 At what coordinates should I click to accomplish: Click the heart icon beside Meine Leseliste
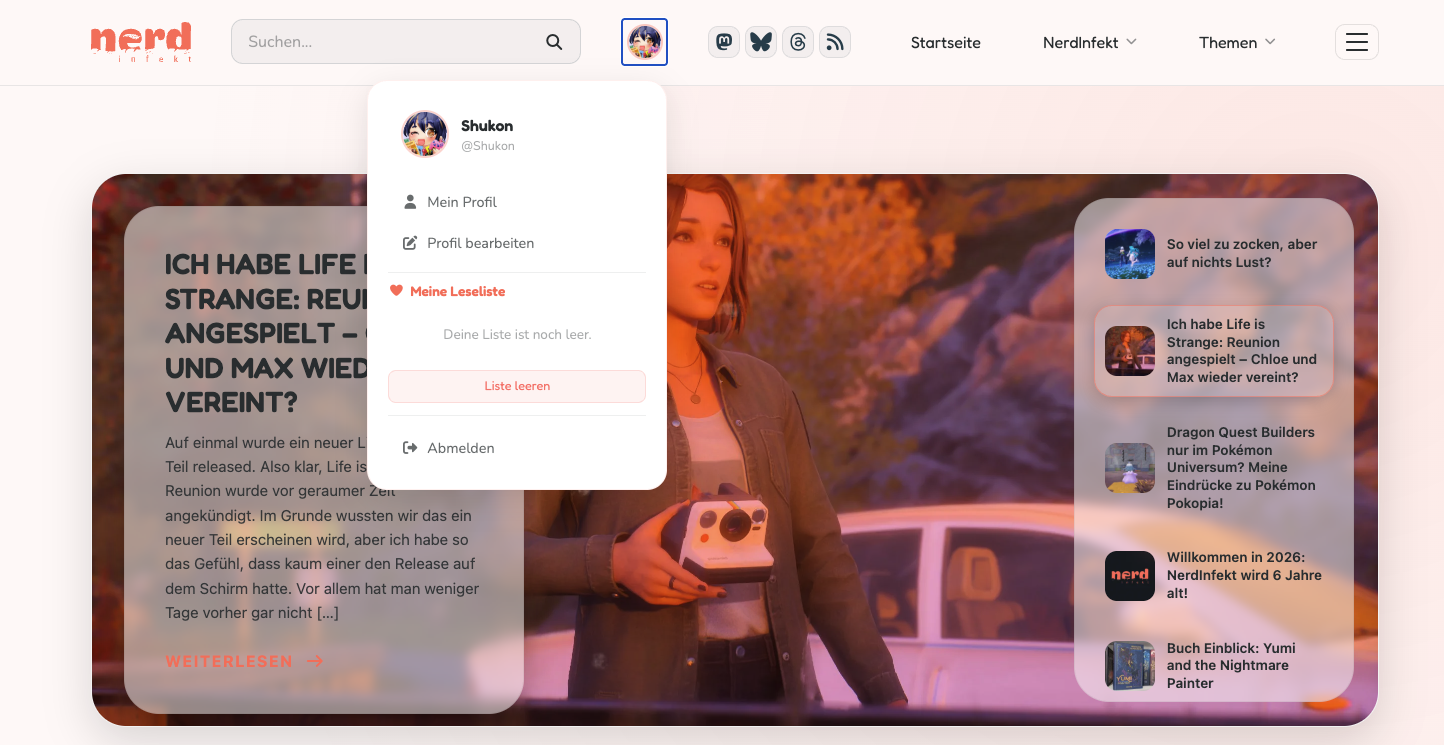point(396,291)
